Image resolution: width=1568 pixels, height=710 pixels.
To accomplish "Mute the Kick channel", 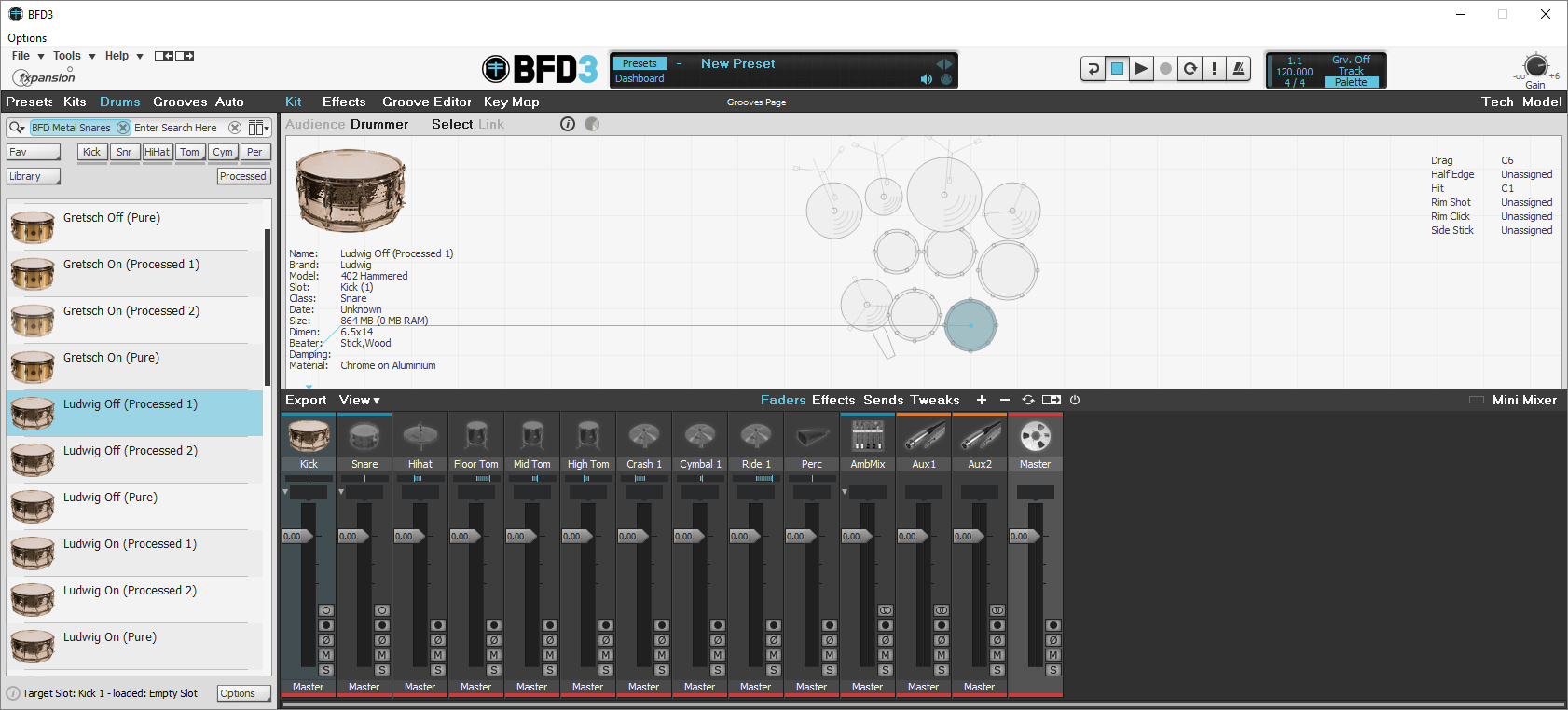I will click(x=326, y=655).
